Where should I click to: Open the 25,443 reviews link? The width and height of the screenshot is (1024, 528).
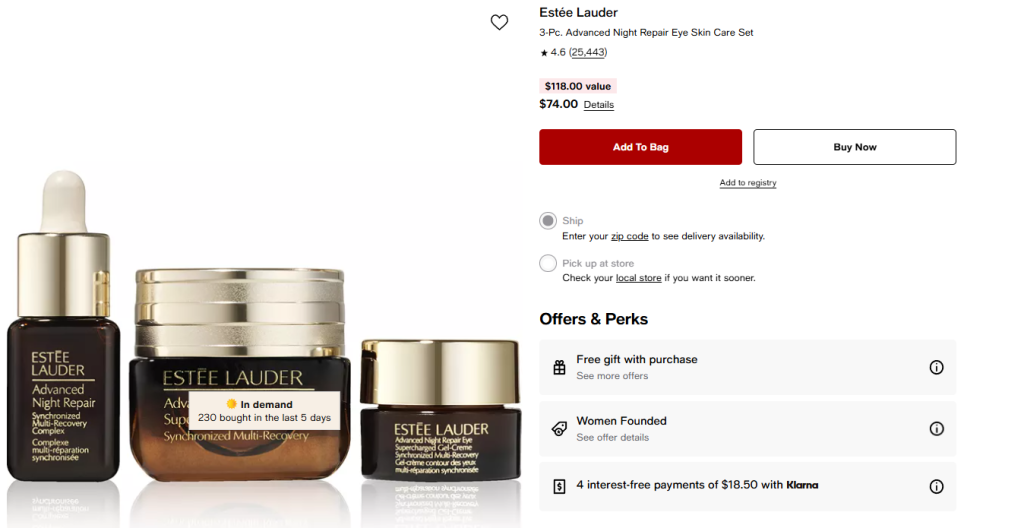(x=588, y=52)
